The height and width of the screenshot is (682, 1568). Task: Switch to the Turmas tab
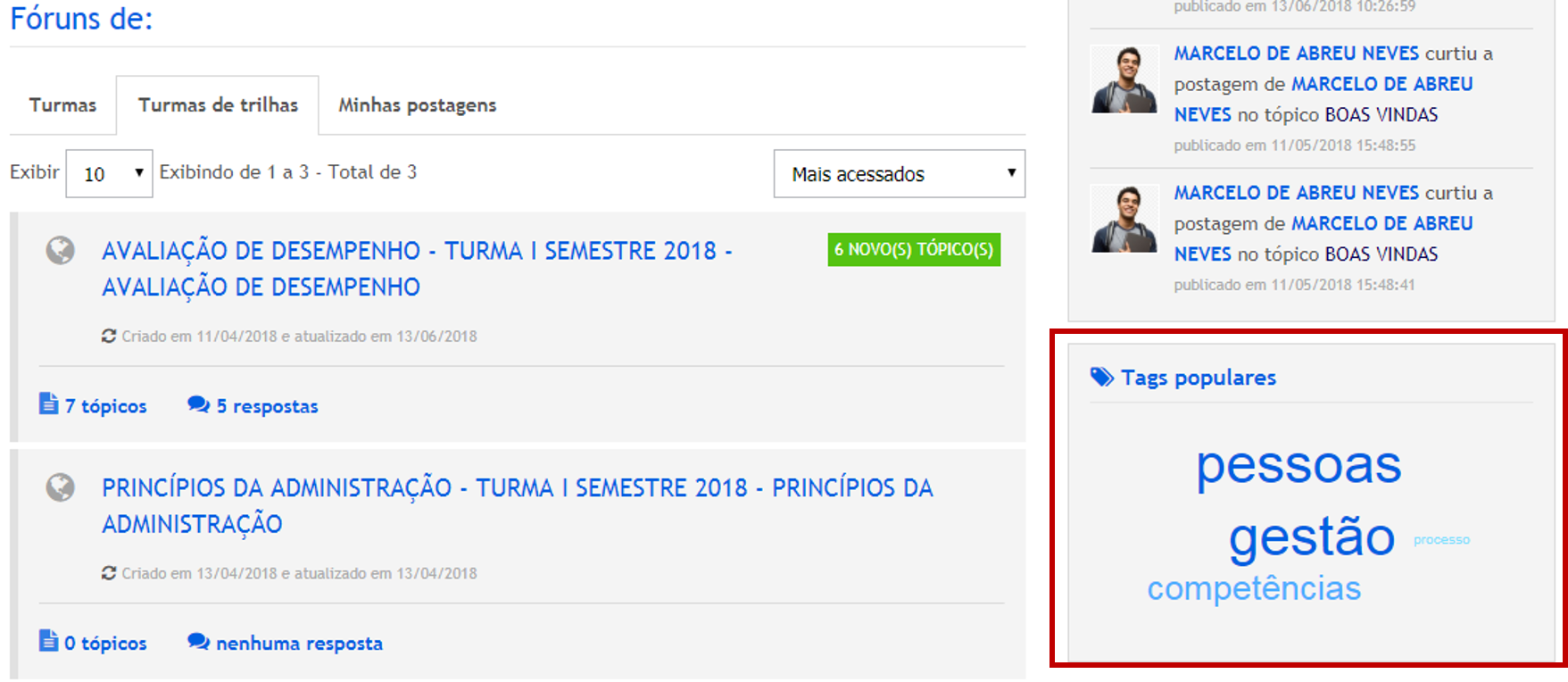point(62,105)
